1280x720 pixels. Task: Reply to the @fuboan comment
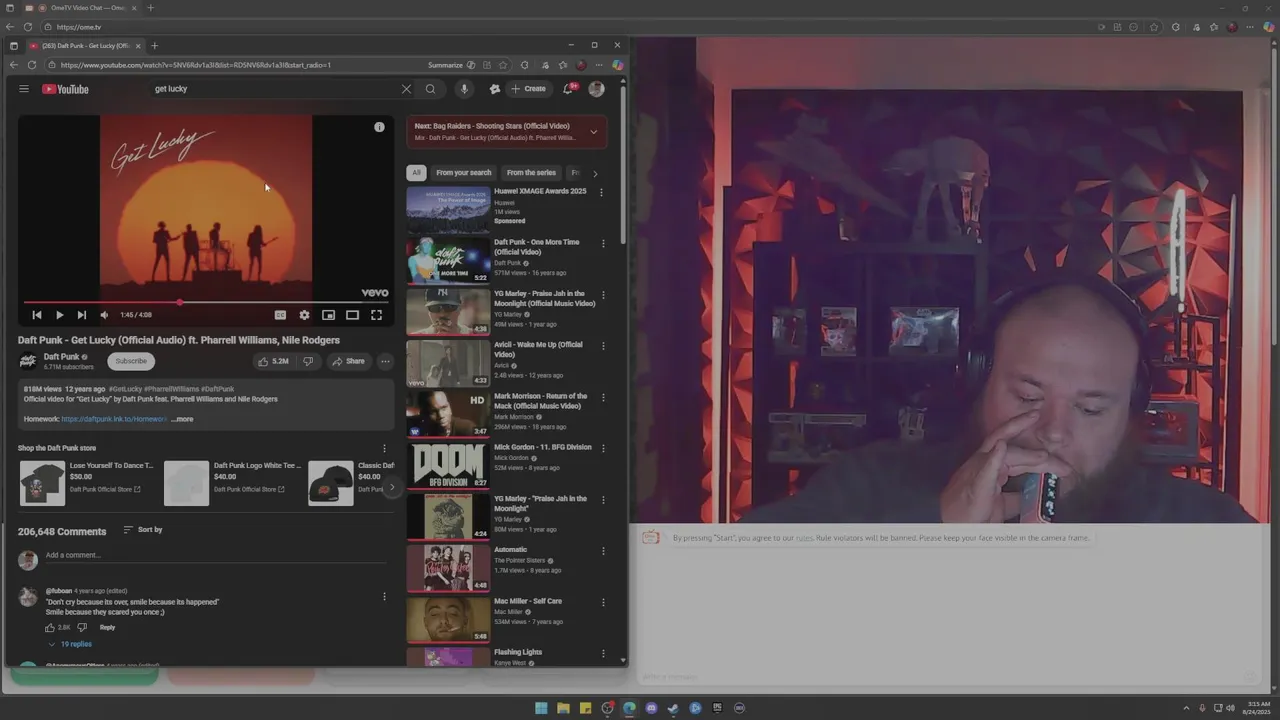pos(107,628)
